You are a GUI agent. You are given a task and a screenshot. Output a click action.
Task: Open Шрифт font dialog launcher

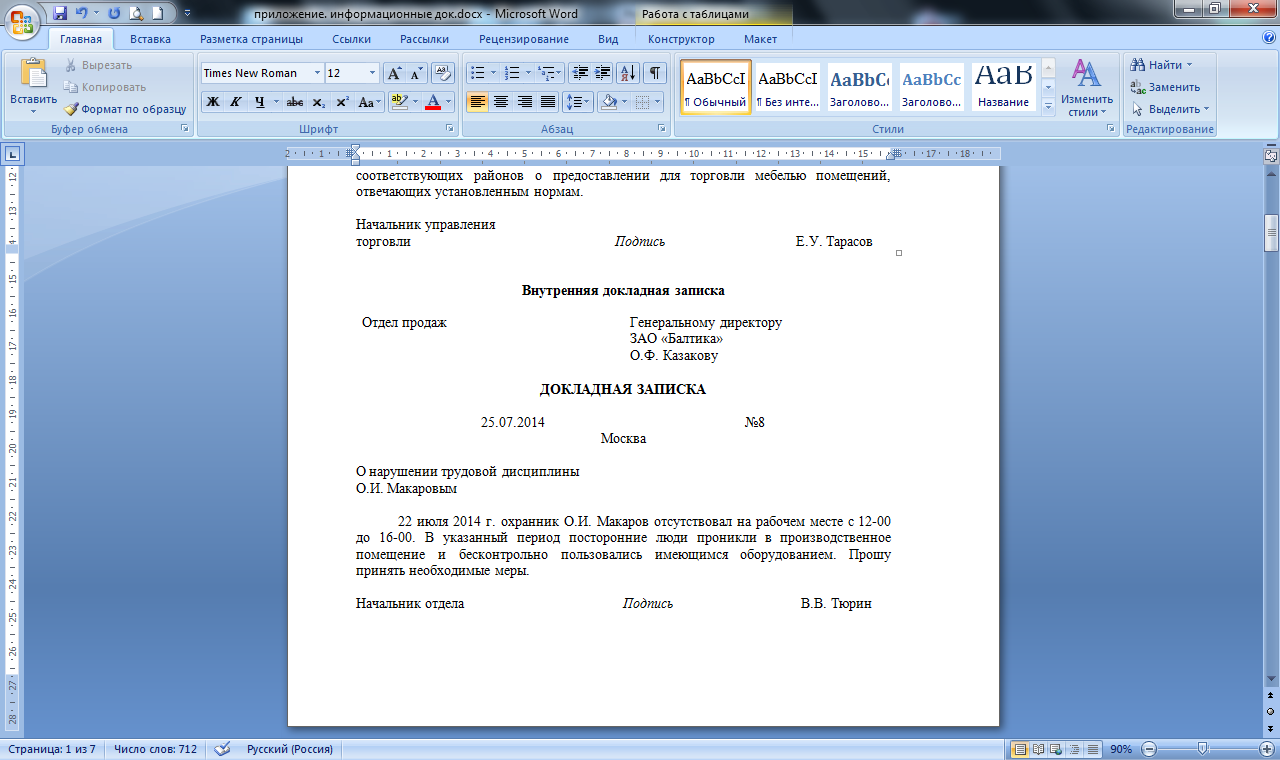(x=448, y=129)
